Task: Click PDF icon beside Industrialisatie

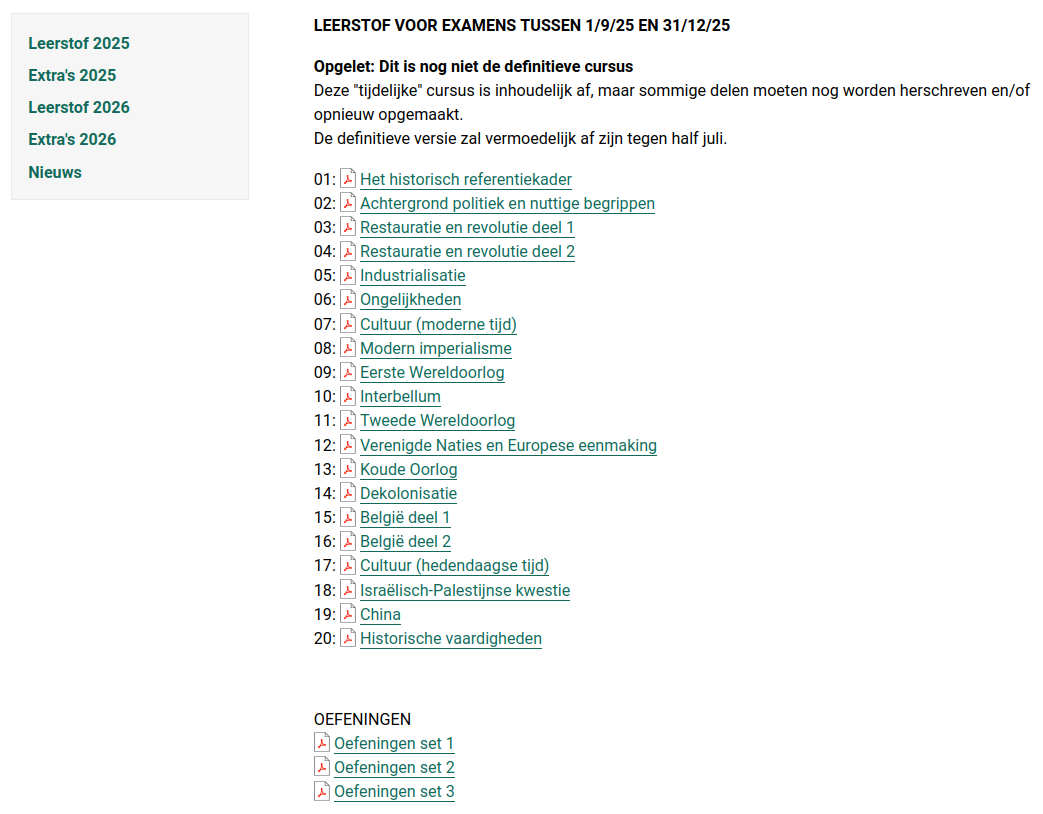Action: pyautogui.click(x=348, y=274)
